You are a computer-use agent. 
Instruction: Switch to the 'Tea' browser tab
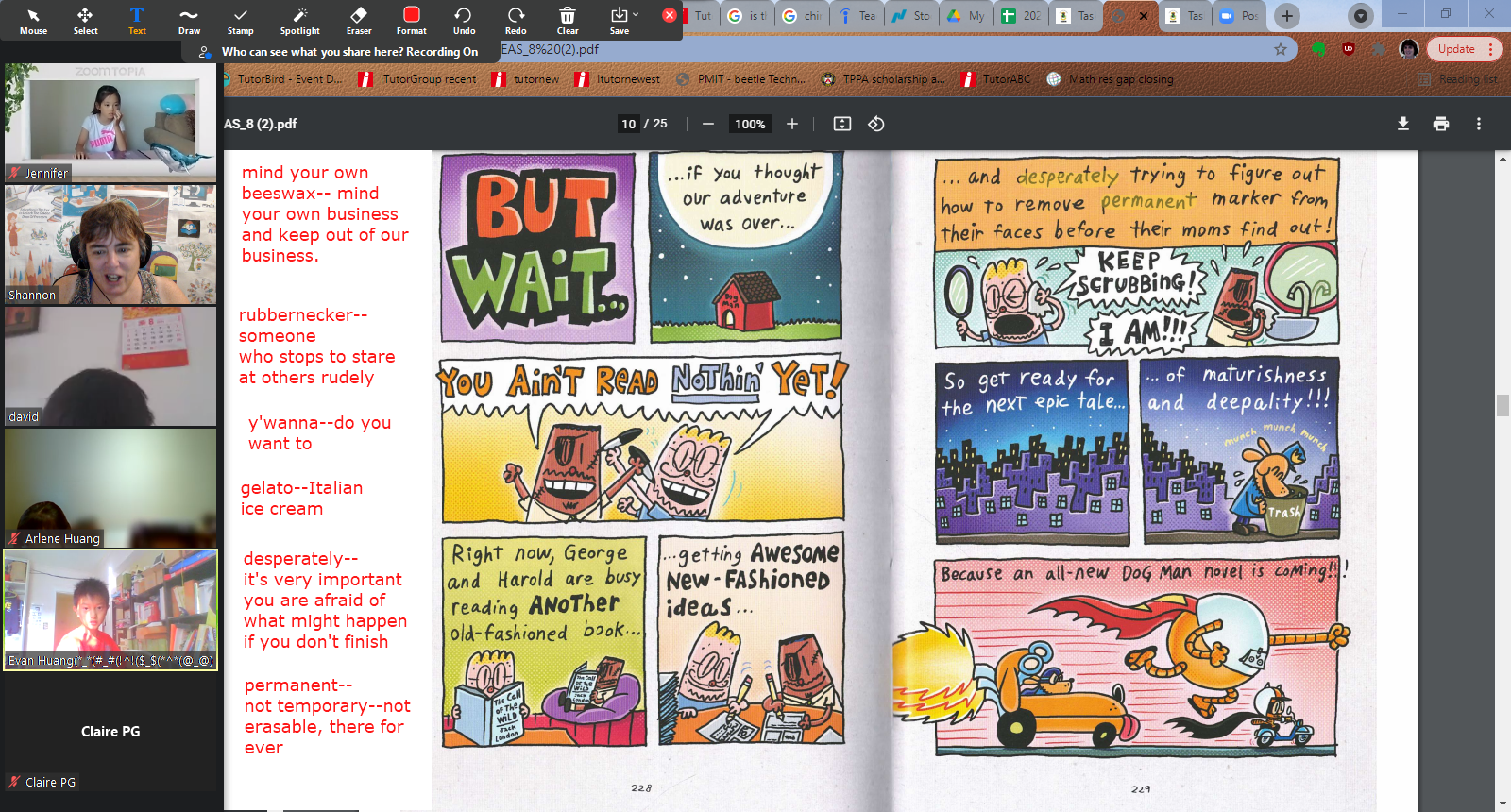[857, 16]
